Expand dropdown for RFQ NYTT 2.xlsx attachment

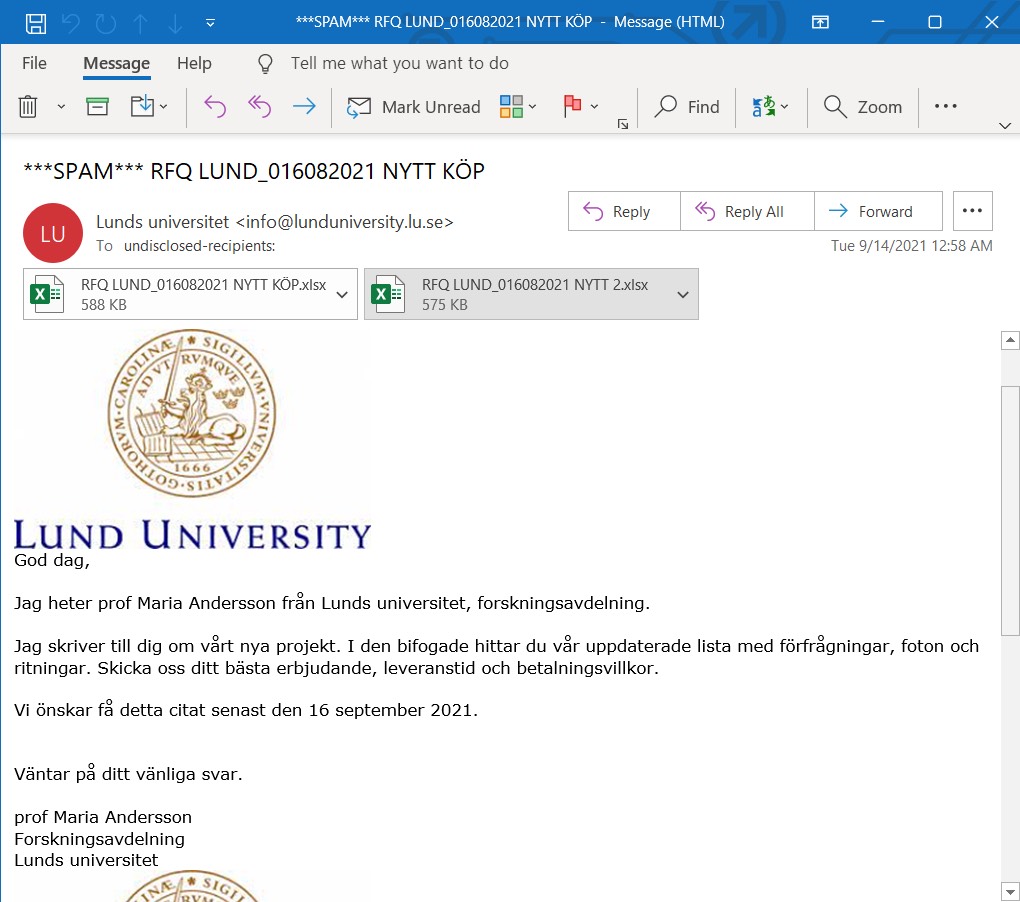click(x=683, y=295)
